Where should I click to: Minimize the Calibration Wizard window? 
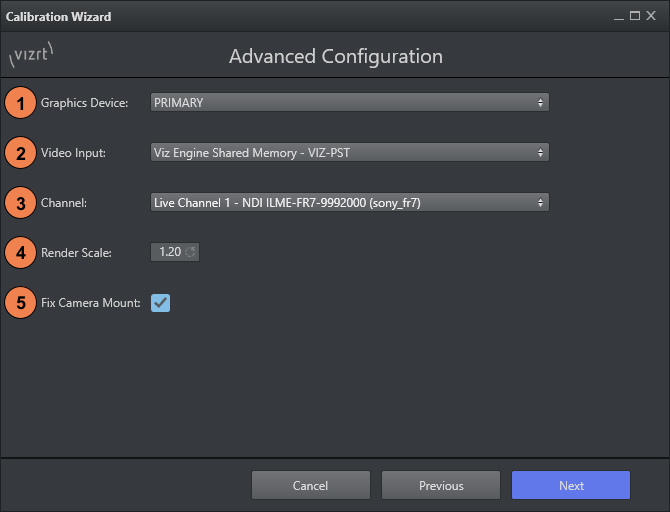tap(620, 16)
